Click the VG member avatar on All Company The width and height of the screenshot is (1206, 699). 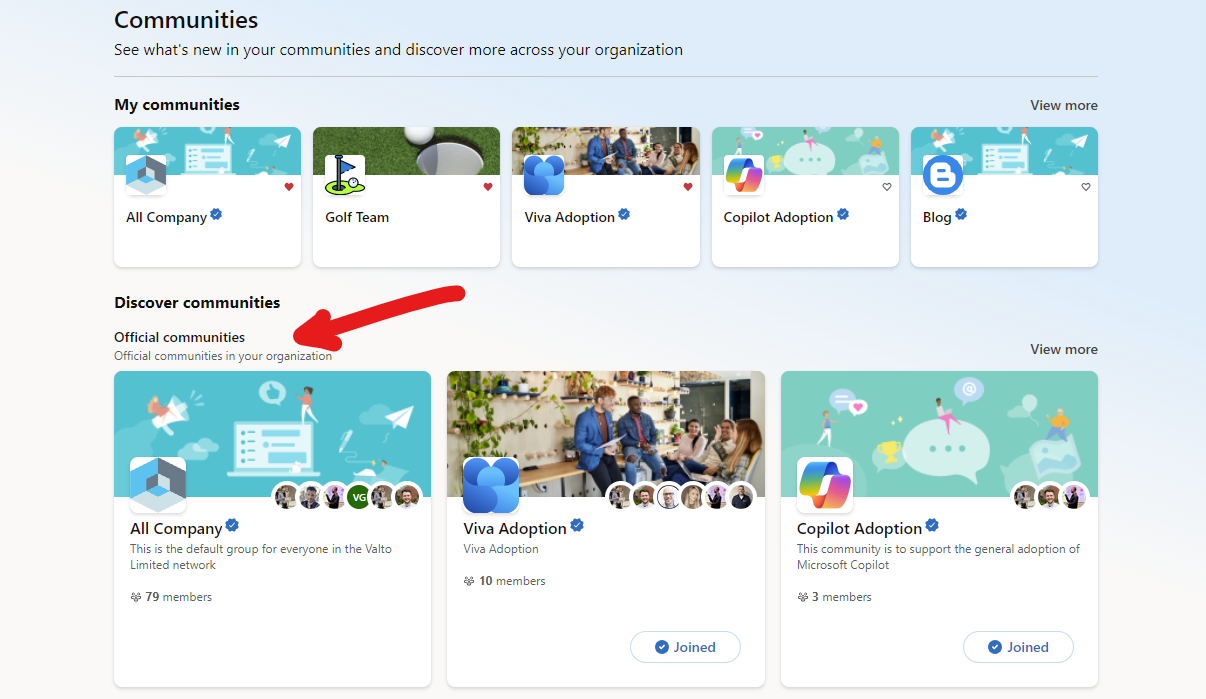pyautogui.click(x=359, y=496)
